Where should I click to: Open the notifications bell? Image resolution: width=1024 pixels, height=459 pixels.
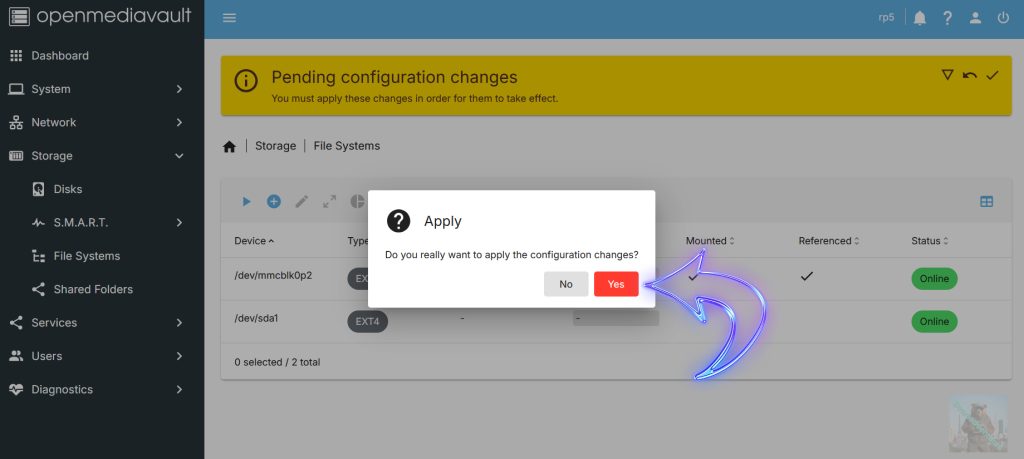click(x=919, y=18)
